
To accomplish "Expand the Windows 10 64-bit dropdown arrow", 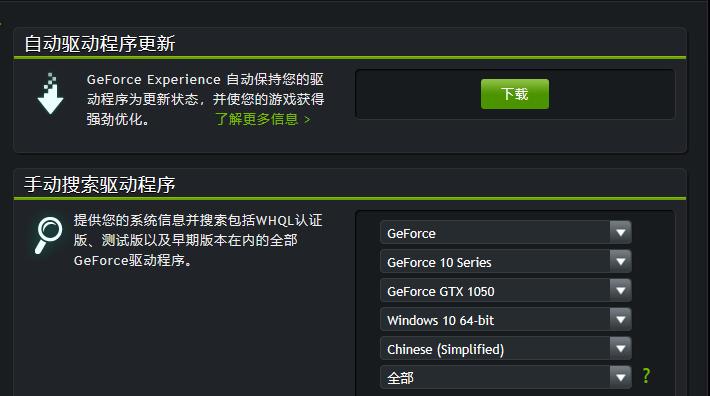I will (620, 320).
